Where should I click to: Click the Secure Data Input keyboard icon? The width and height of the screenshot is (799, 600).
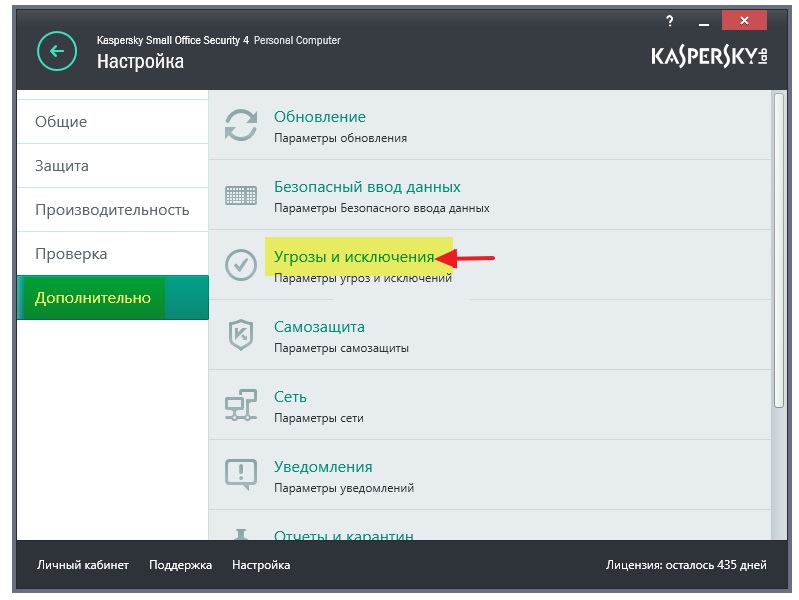[x=241, y=195]
